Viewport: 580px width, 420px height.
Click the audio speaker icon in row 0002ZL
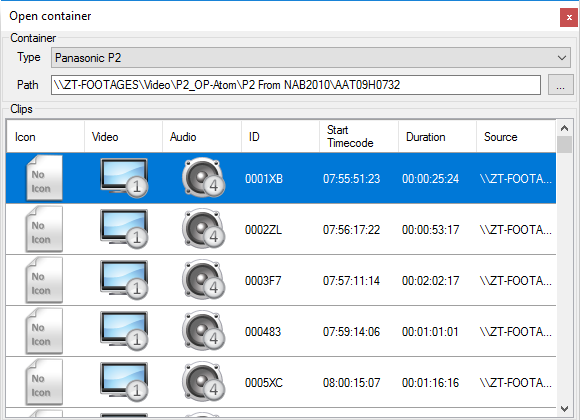(203, 229)
